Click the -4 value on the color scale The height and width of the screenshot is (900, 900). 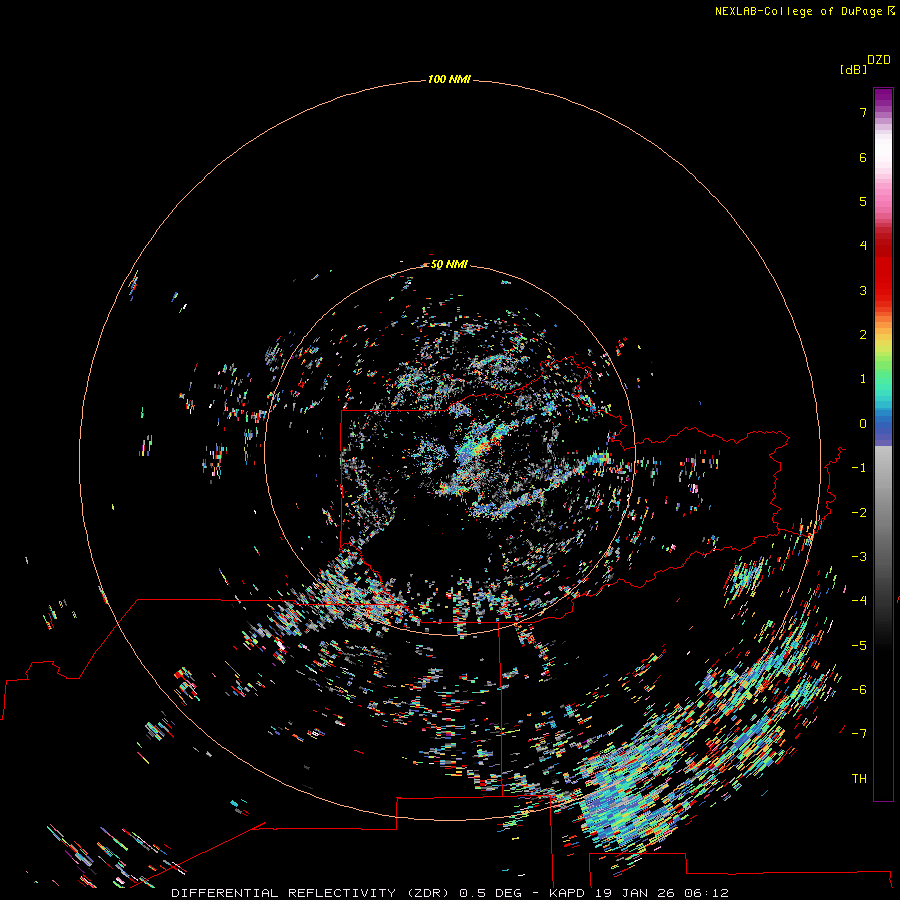[x=859, y=600]
